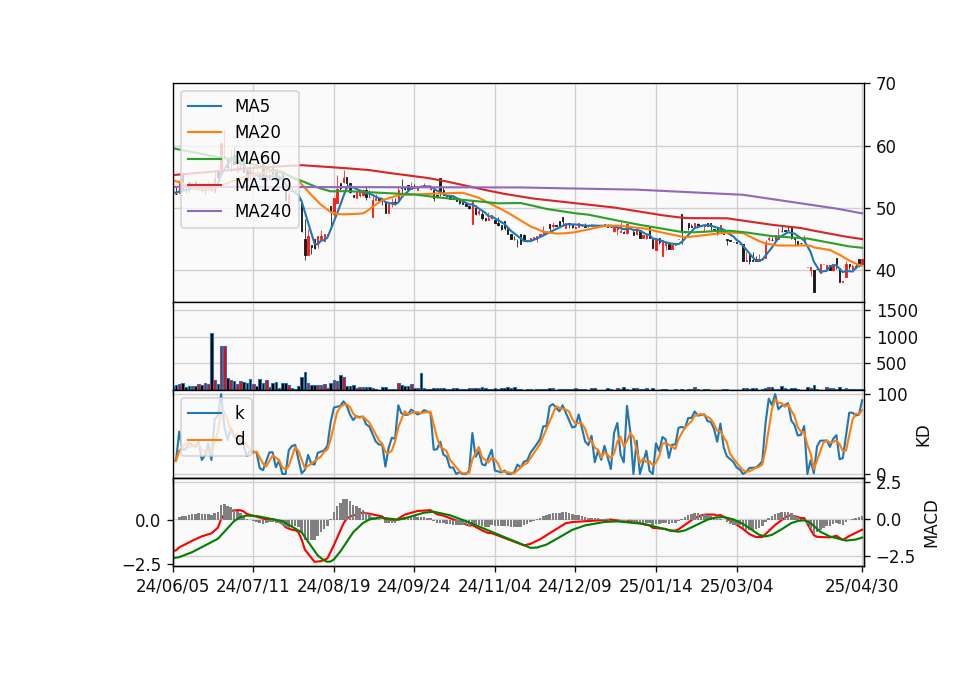Click the left MACD axis value 0.0
The image size is (960, 690).
coord(148,521)
